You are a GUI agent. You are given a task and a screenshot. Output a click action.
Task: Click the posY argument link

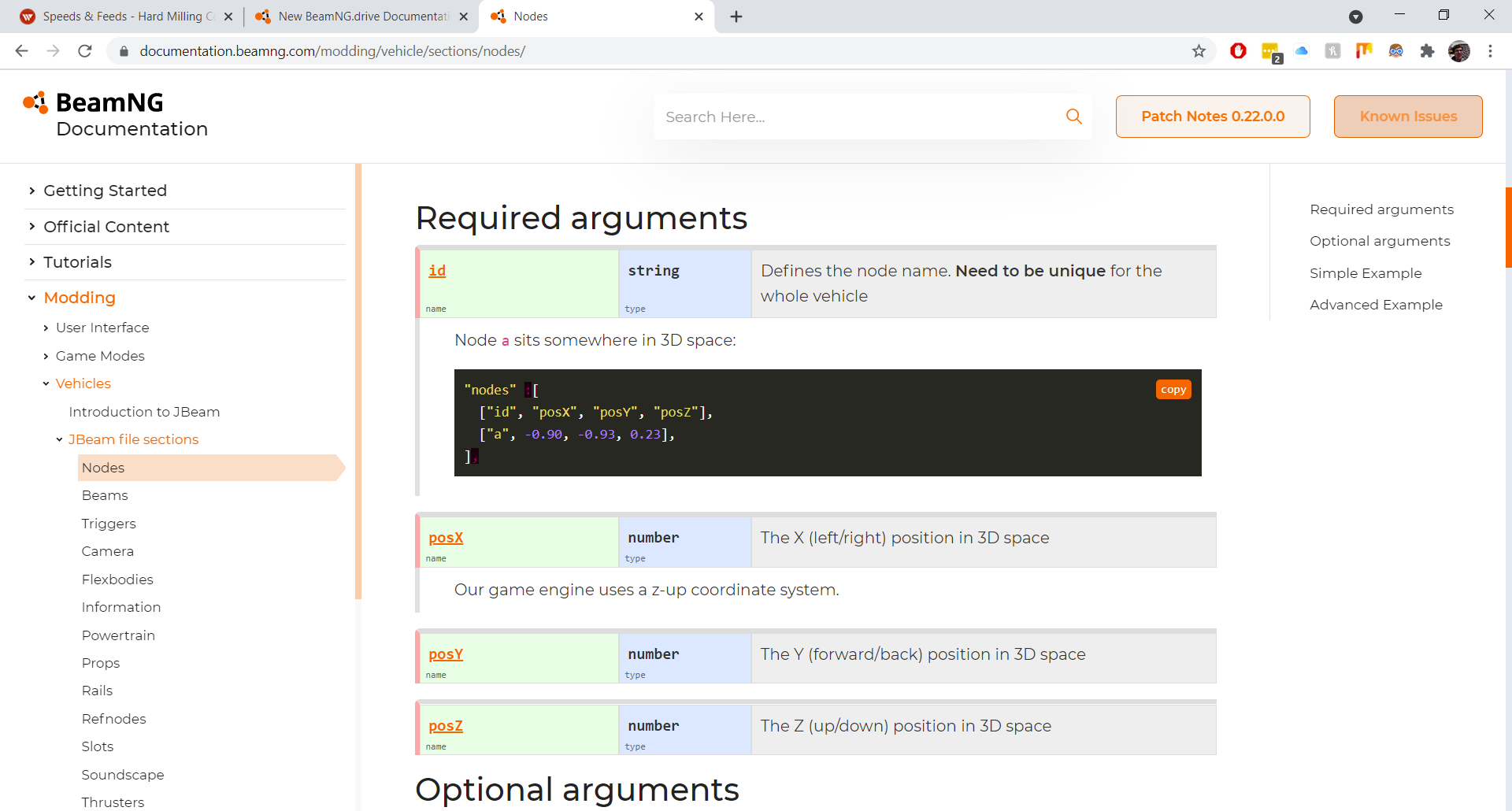[x=446, y=654]
